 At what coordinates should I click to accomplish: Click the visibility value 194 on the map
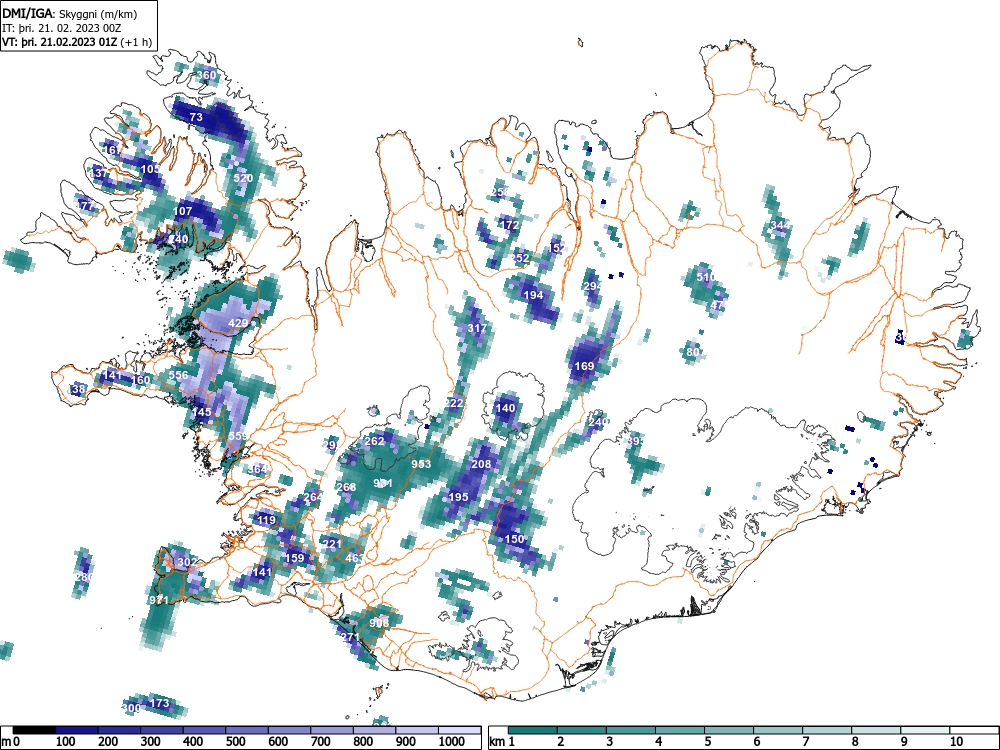(533, 295)
